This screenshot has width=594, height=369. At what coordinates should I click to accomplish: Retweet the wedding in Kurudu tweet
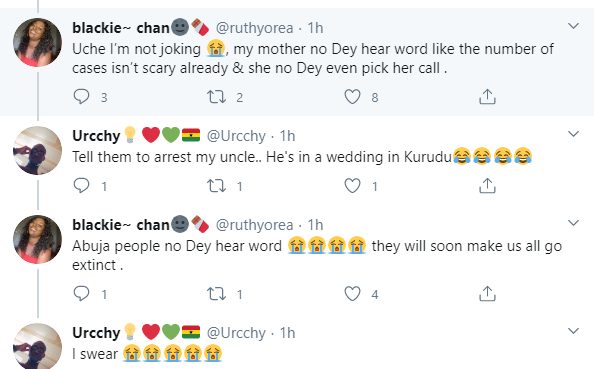216,186
